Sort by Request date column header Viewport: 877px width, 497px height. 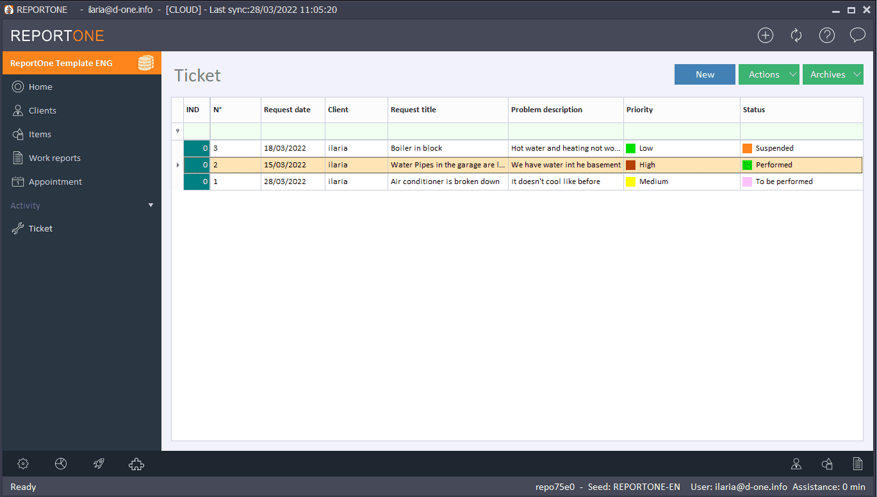click(287, 110)
